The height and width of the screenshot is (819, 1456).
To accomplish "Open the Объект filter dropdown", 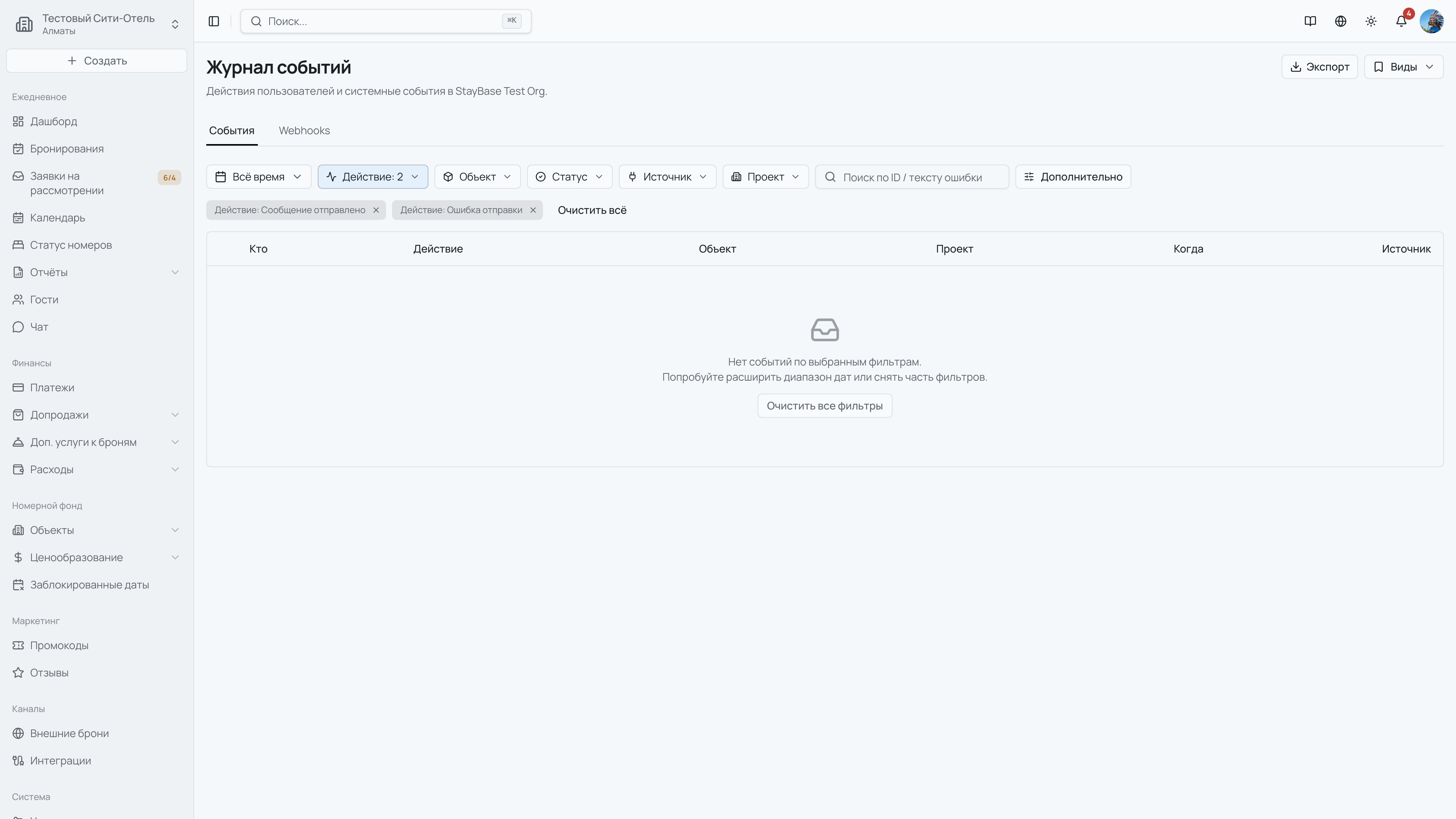I will click(x=478, y=177).
